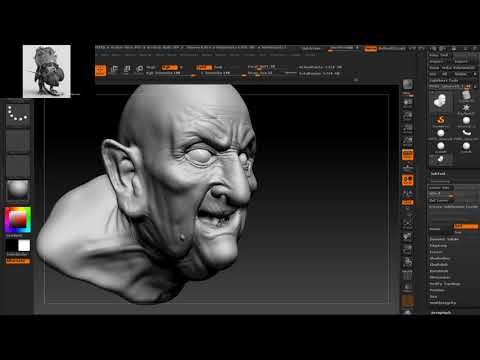Select the black secondary color swatch
Viewport: 480px width, 360px height.
12,246
